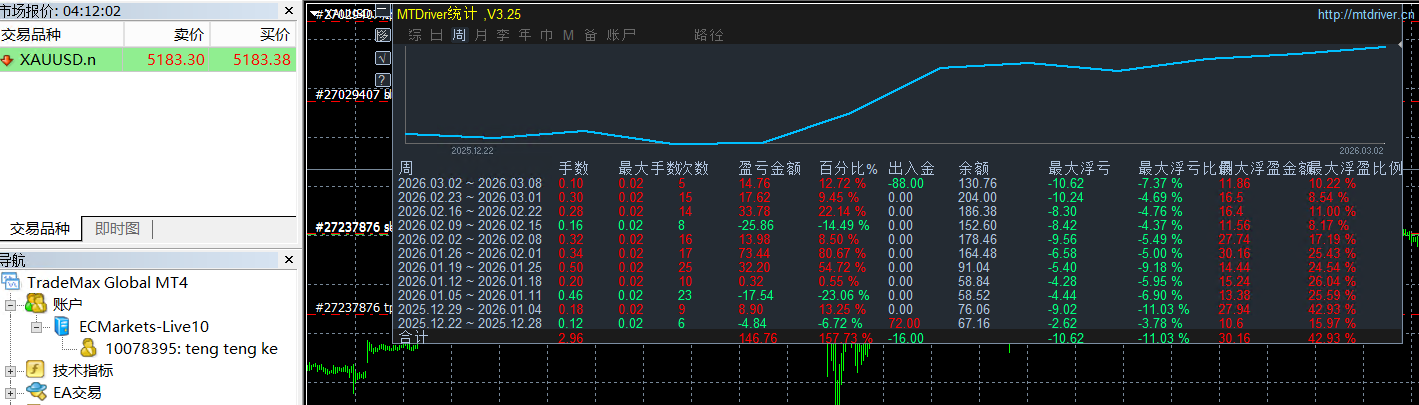This screenshot has width=1419, height=405.
Task: Select EA交易 in navigator
Action: (77, 392)
